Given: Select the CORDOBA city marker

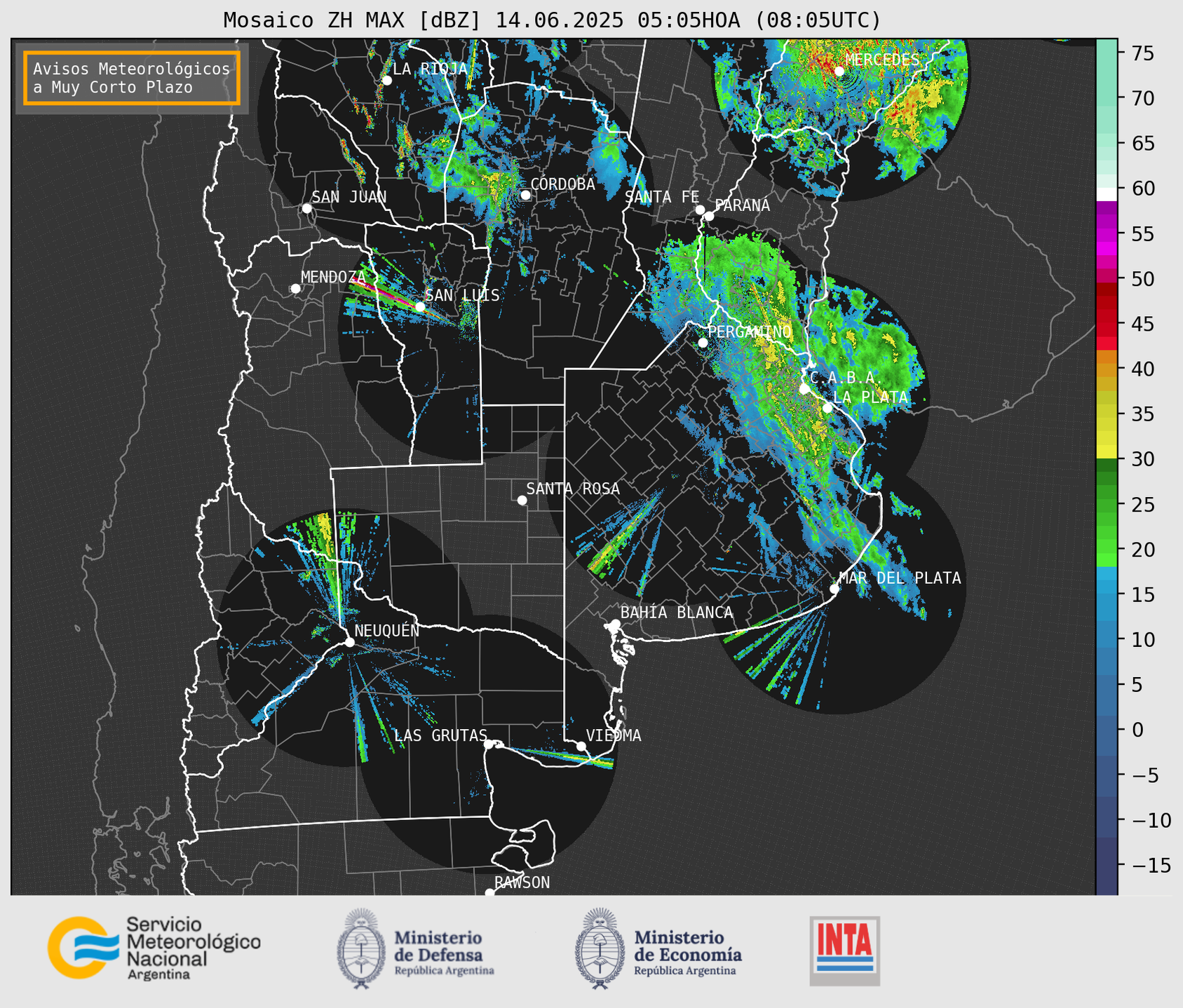Looking at the screenshot, I should (x=525, y=195).
